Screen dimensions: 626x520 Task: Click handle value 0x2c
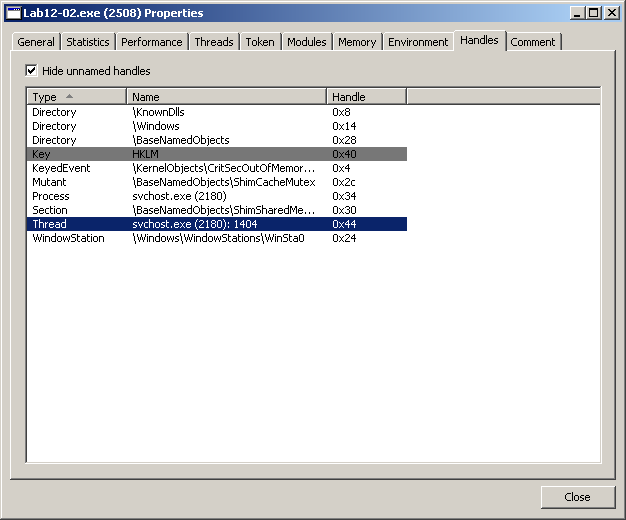(344, 182)
